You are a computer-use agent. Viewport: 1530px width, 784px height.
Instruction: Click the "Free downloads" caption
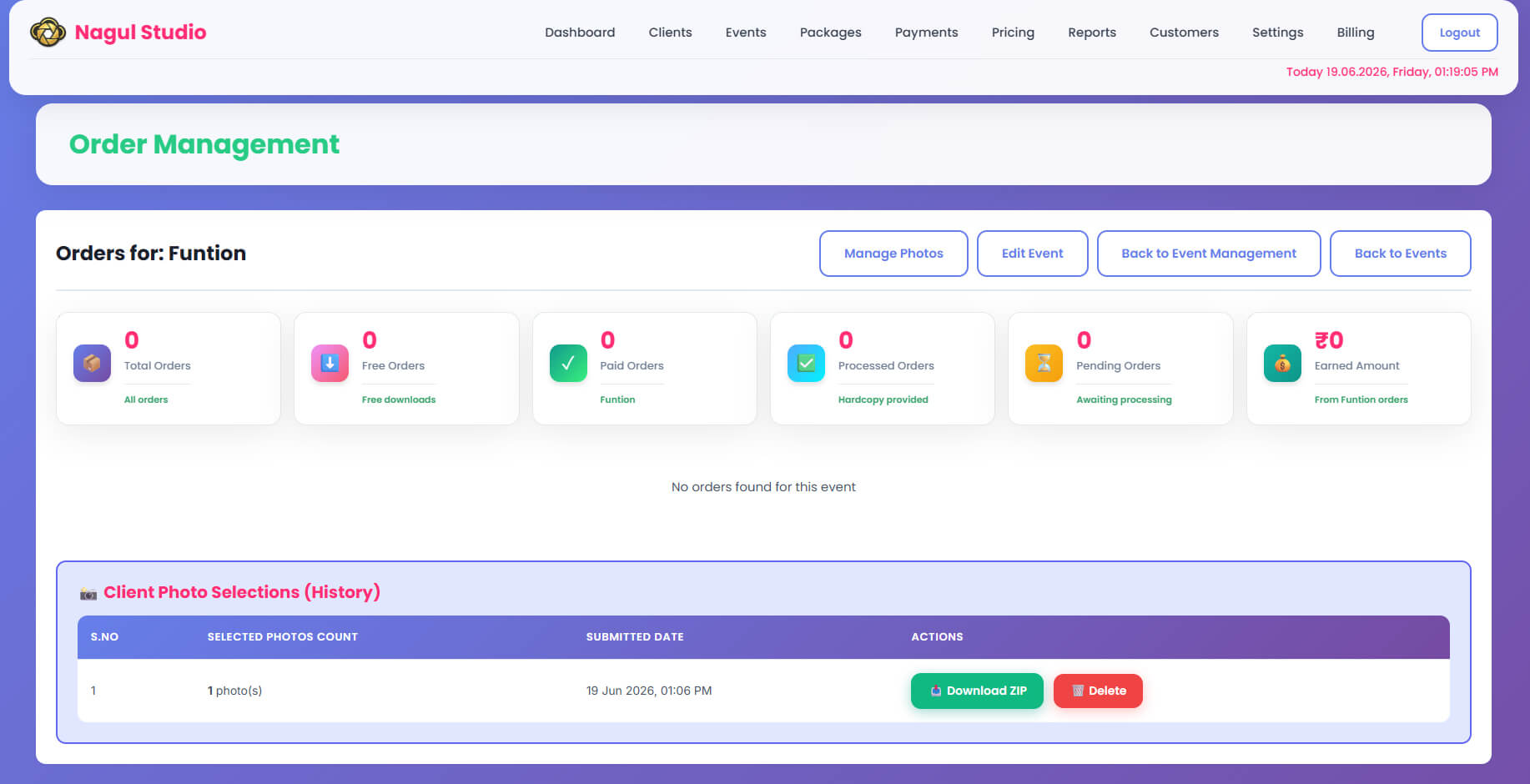coord(399,400)
